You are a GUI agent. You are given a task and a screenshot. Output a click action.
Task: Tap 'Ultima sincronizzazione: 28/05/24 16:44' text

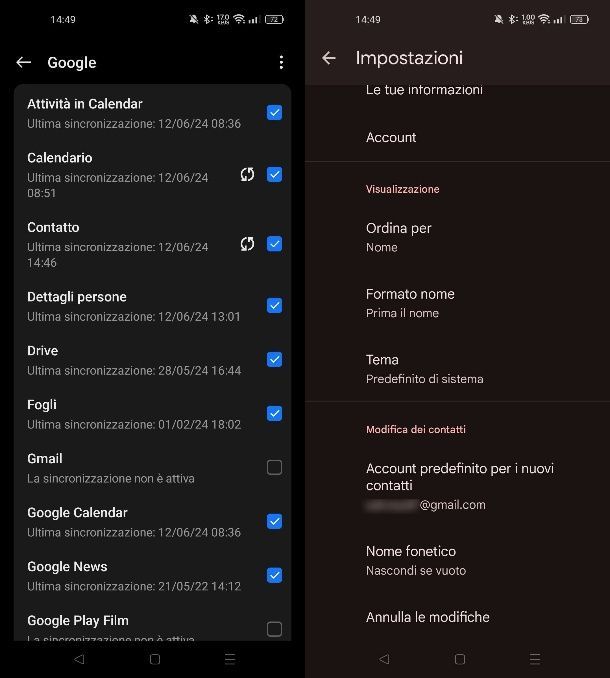(134, 371)
